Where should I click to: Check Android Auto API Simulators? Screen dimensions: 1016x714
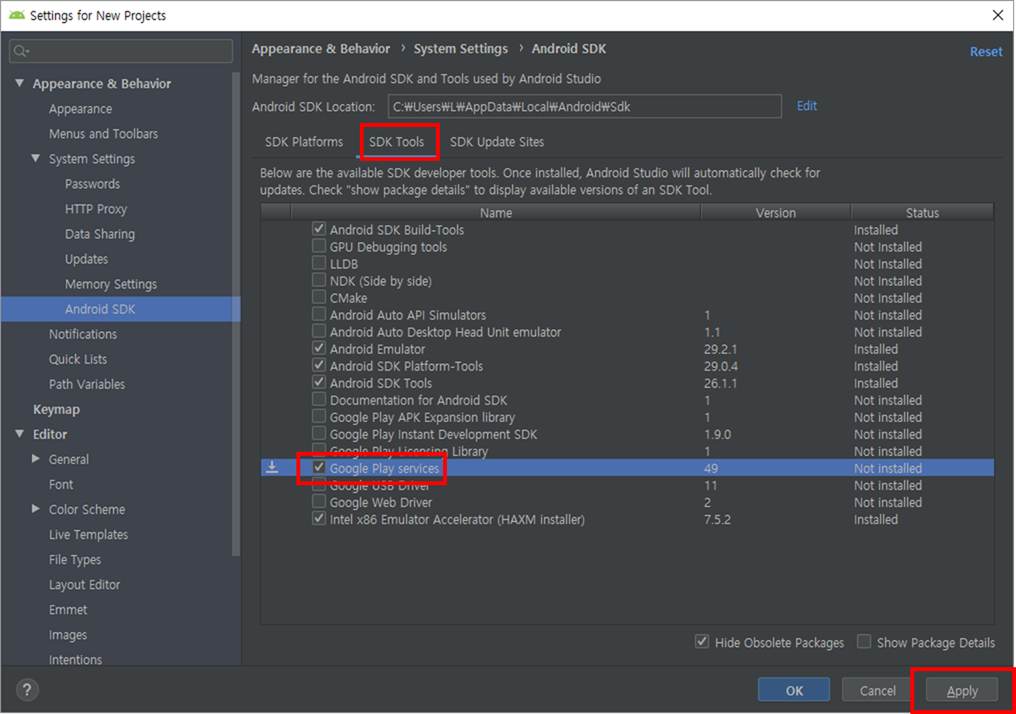pos(319,314)
